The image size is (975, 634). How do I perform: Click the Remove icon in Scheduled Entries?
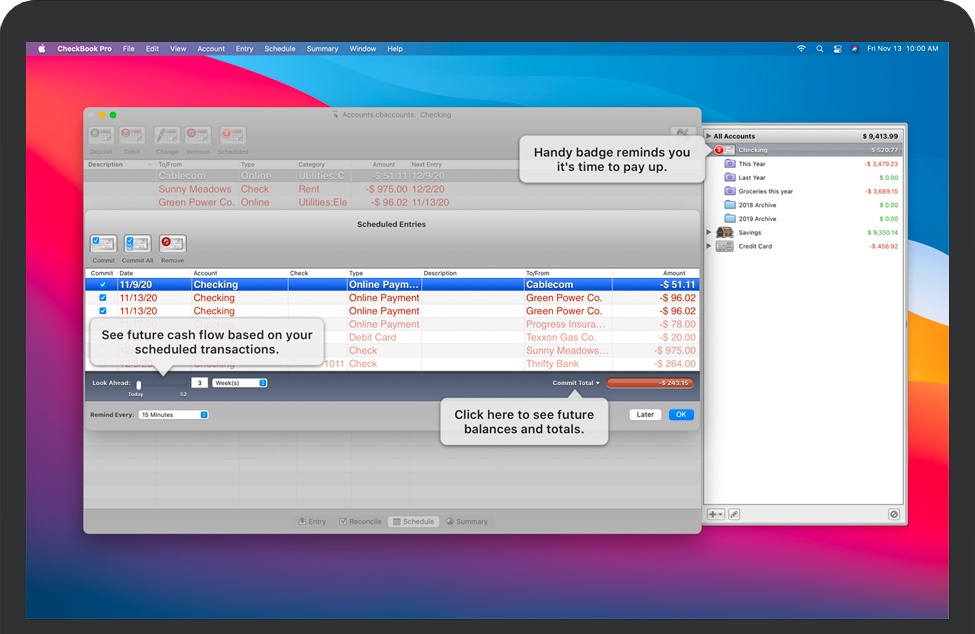pyautogui.click(x=171, y=243)
